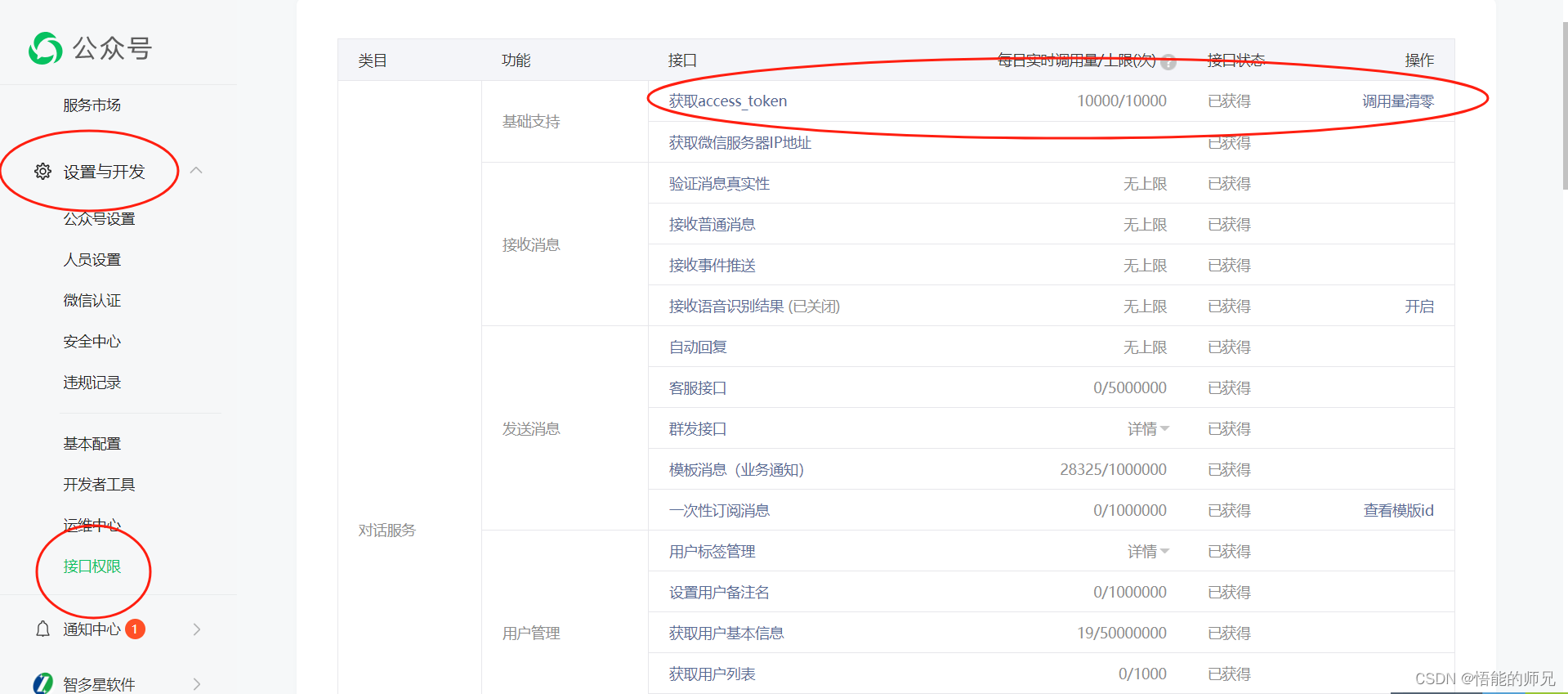Go to 基本配置 page
The image size is (1568, 694).
[x=92, y=443]
